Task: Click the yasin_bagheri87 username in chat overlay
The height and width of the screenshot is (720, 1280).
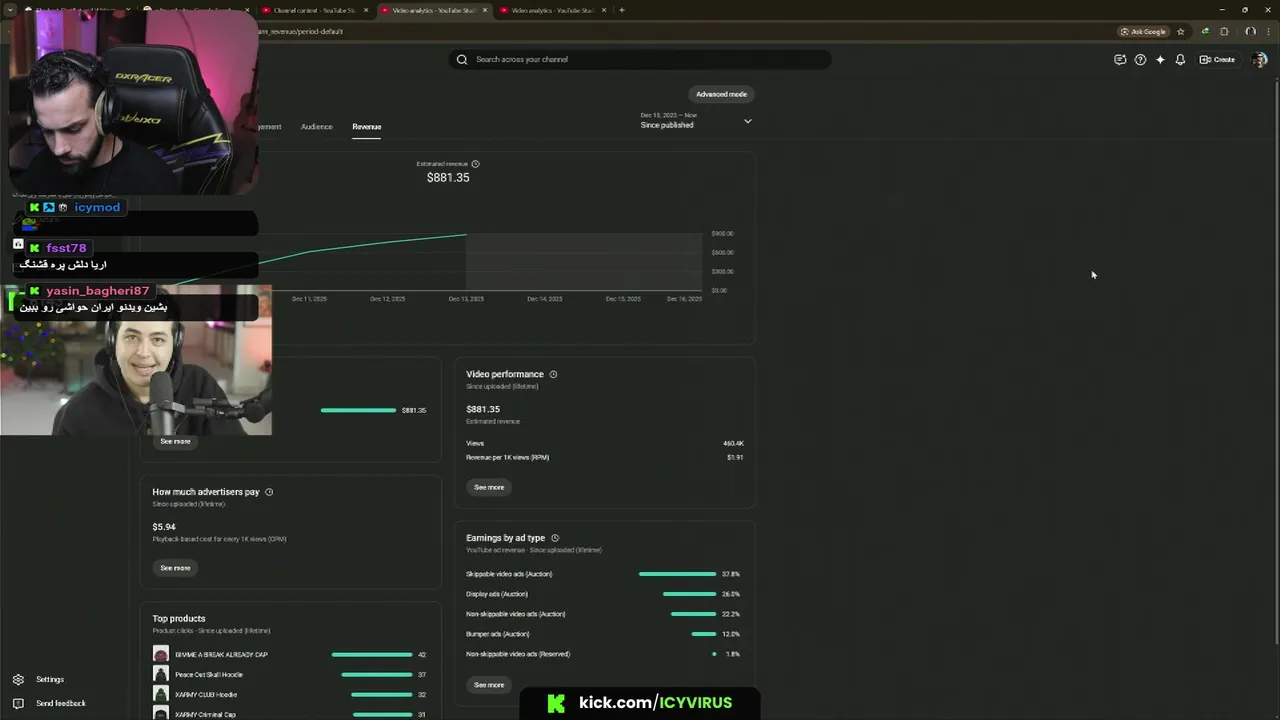Action: click(97, 291)
